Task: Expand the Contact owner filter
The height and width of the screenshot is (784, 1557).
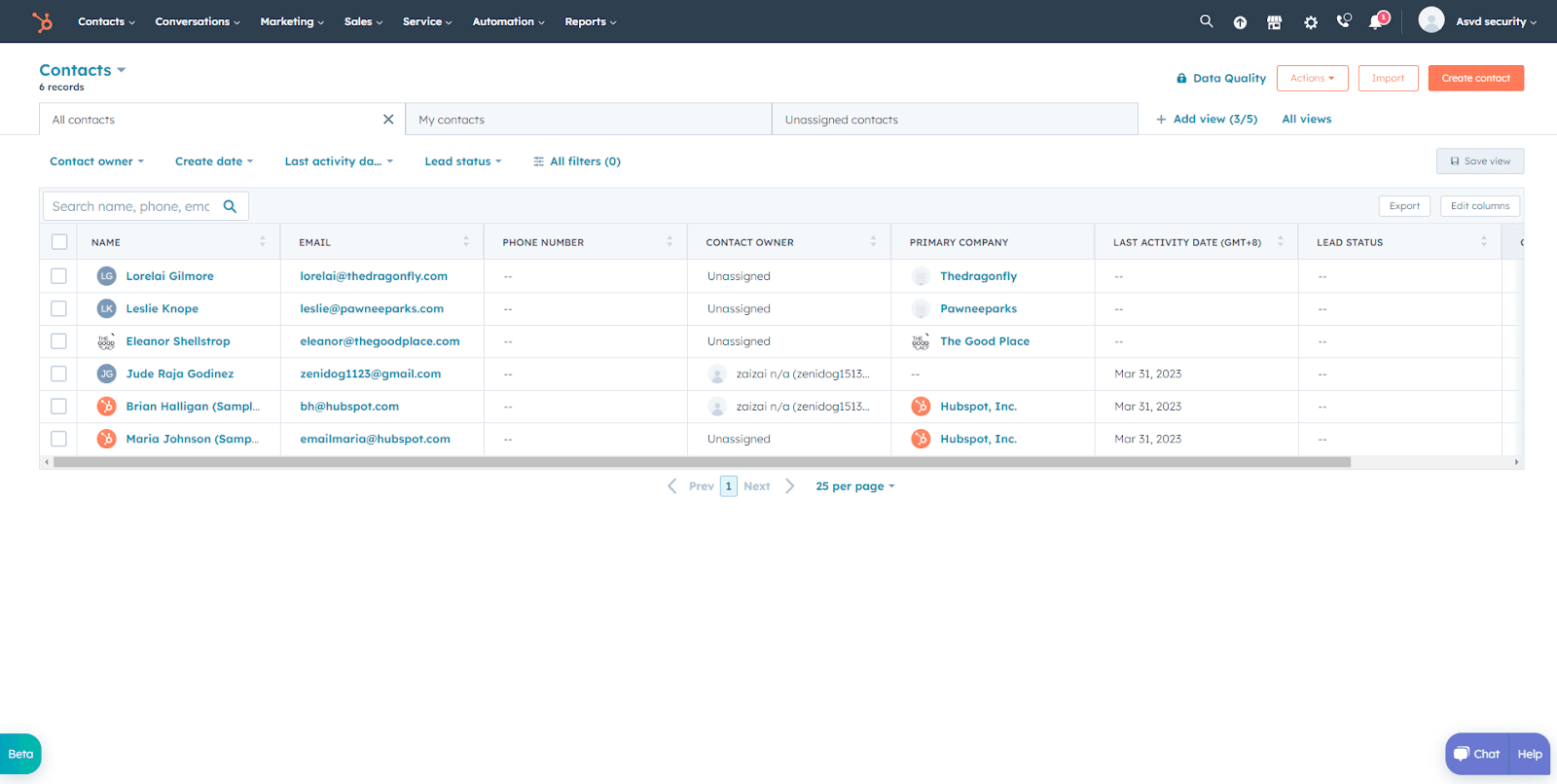Action: tap(97, 161)
